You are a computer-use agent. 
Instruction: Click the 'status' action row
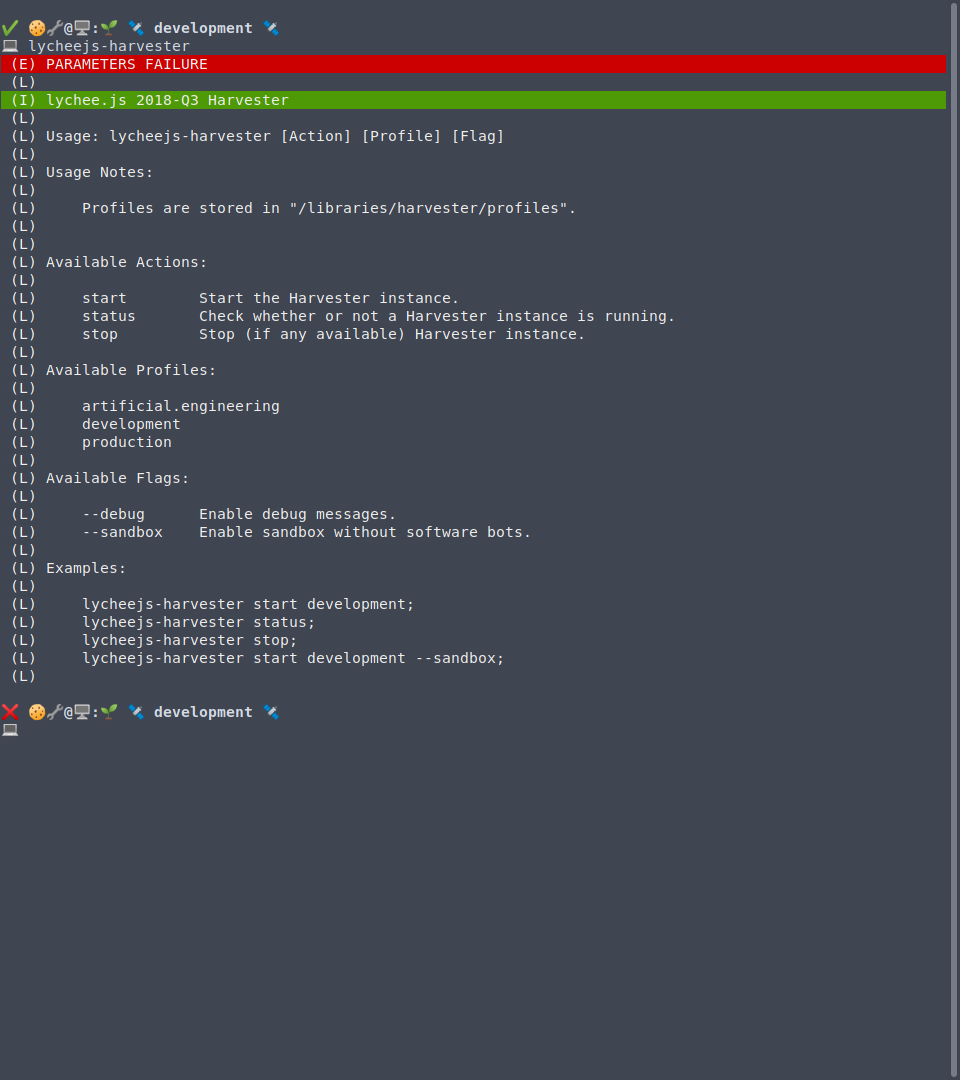coord(378,316)
